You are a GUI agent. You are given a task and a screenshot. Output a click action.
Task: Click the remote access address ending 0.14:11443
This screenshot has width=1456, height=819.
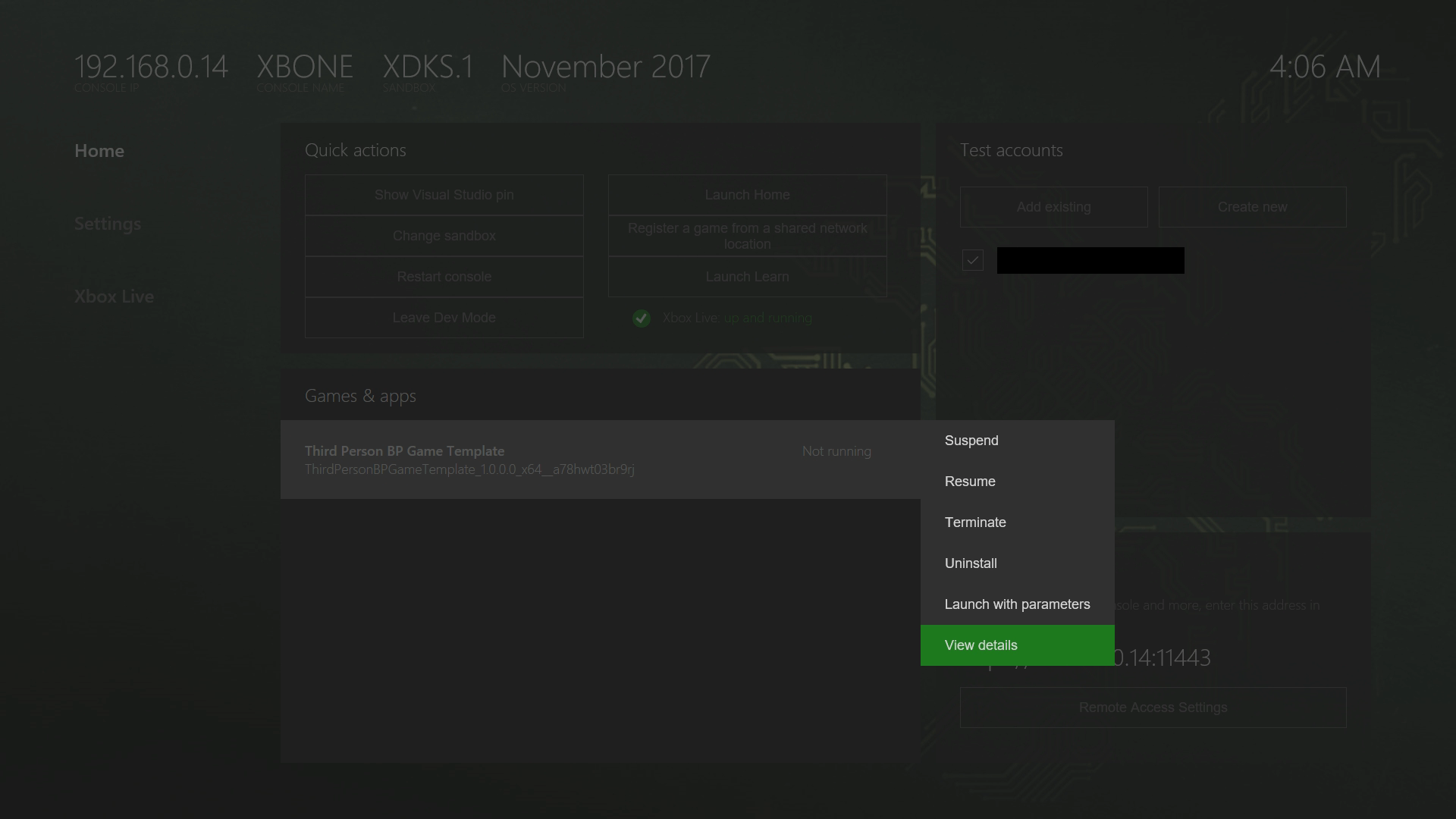point(1162,657)
